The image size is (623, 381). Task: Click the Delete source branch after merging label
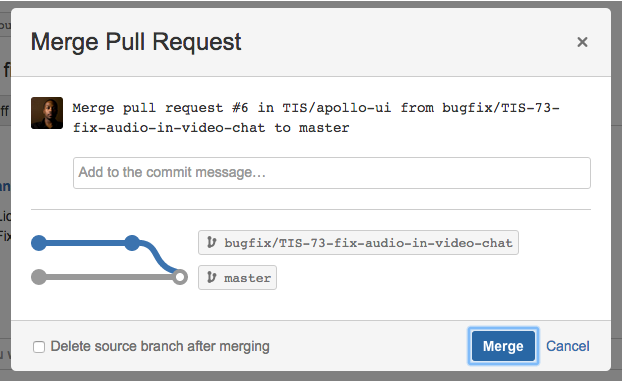click(x=160, y=346)
